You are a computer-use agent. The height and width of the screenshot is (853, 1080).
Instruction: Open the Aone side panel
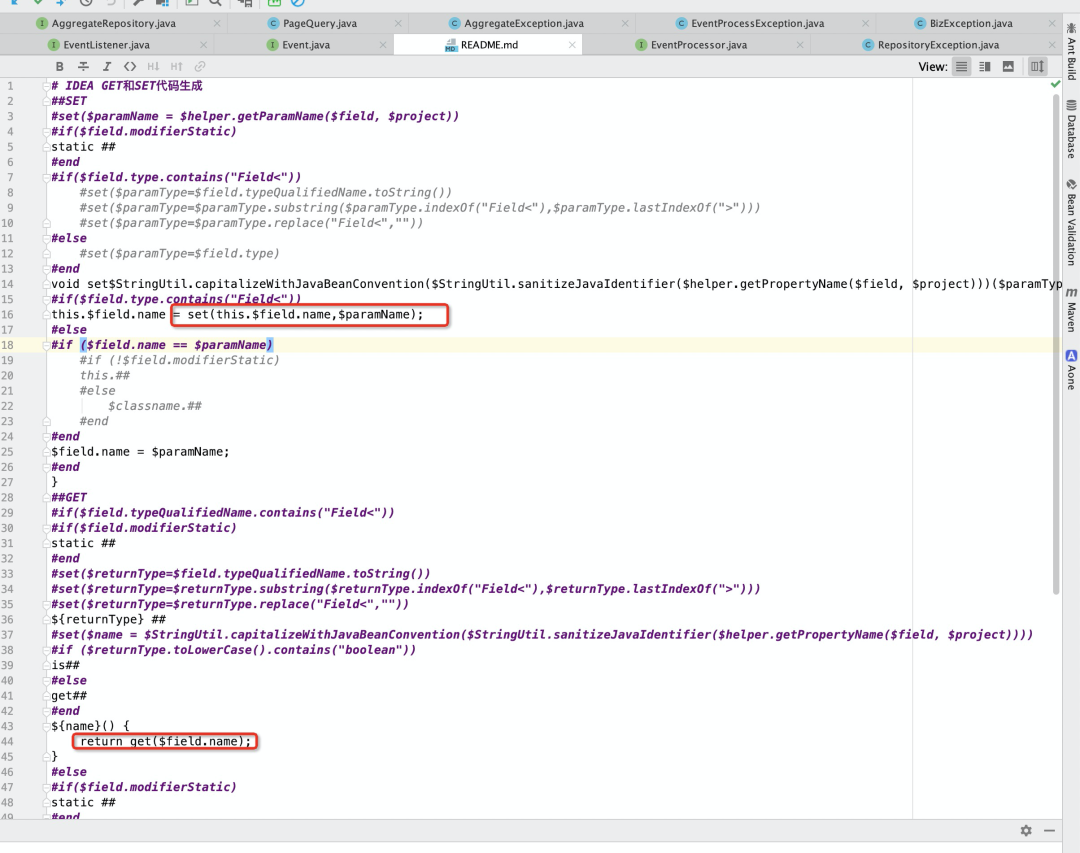point(1071,369)
